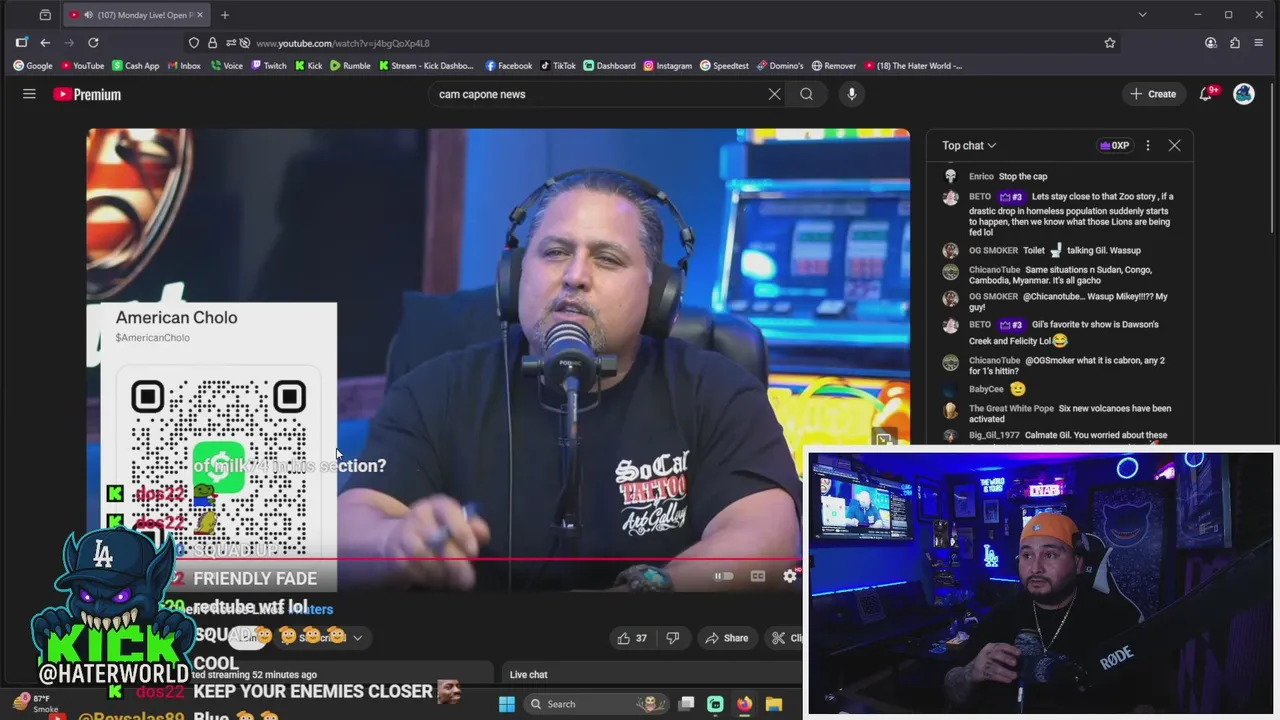Click The Great White Pope chat message
Image resolution: width=1280 pixels, height=720 pixels.
[1061, 414]
